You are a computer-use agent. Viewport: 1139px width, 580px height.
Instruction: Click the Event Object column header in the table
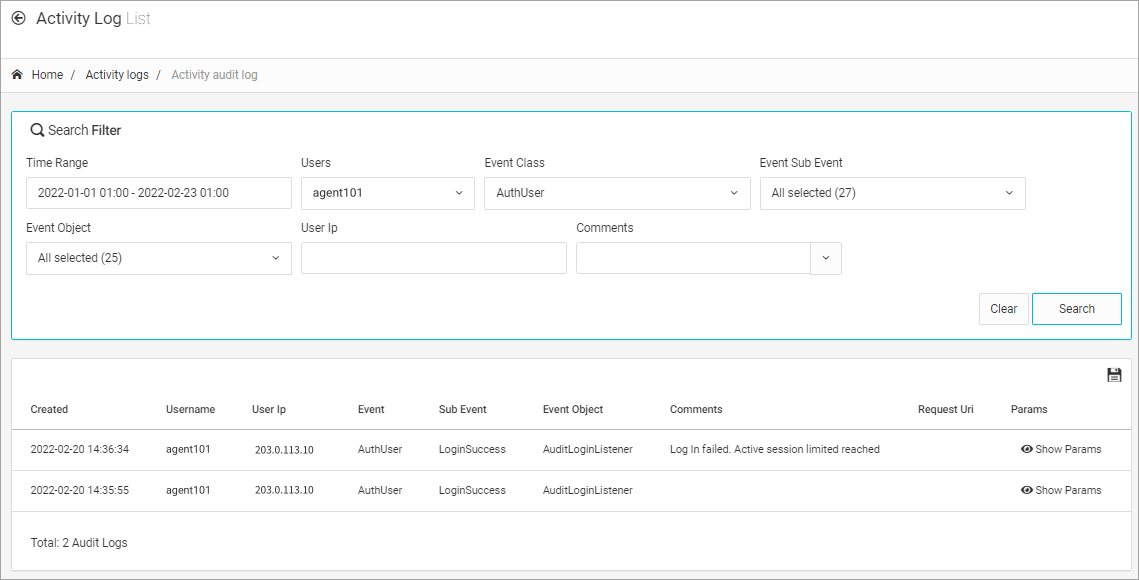point(573,409)
